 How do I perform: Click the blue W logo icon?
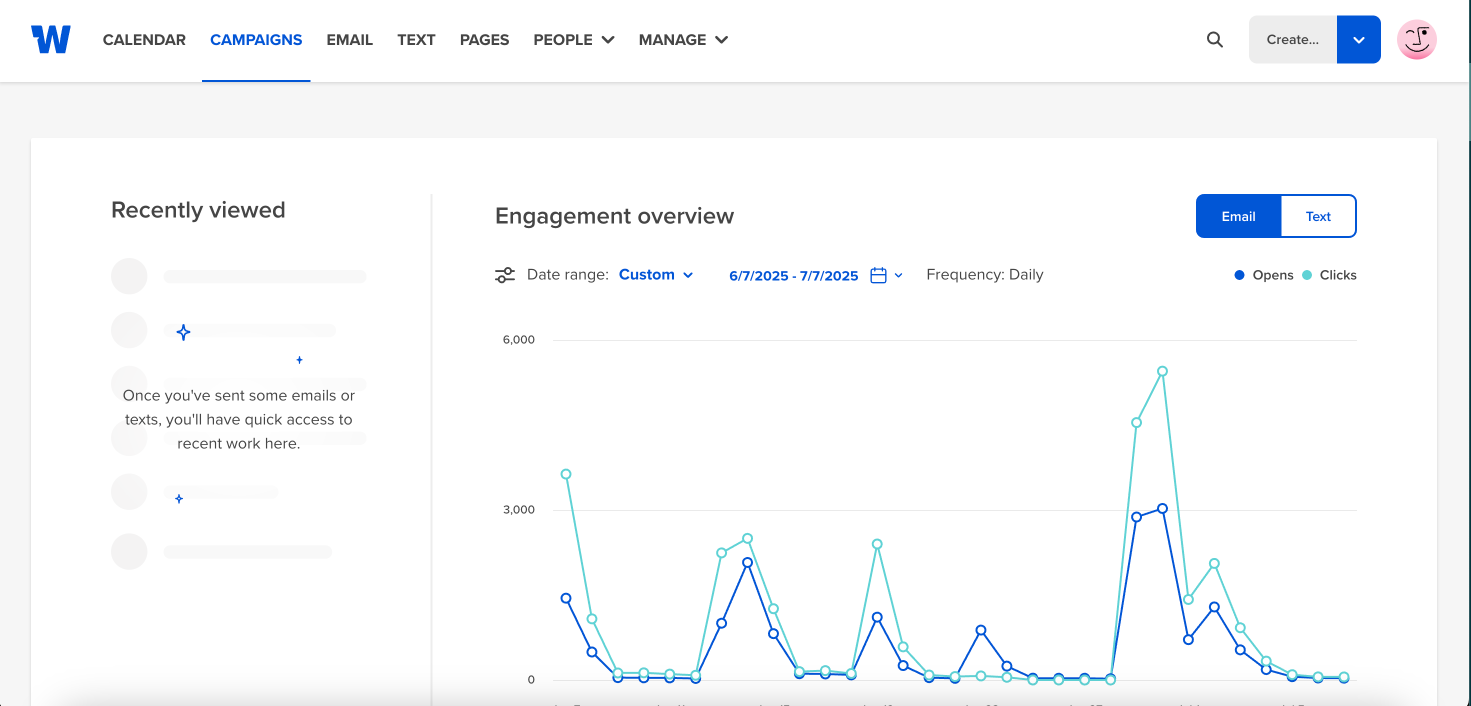[x=51, y=40]
